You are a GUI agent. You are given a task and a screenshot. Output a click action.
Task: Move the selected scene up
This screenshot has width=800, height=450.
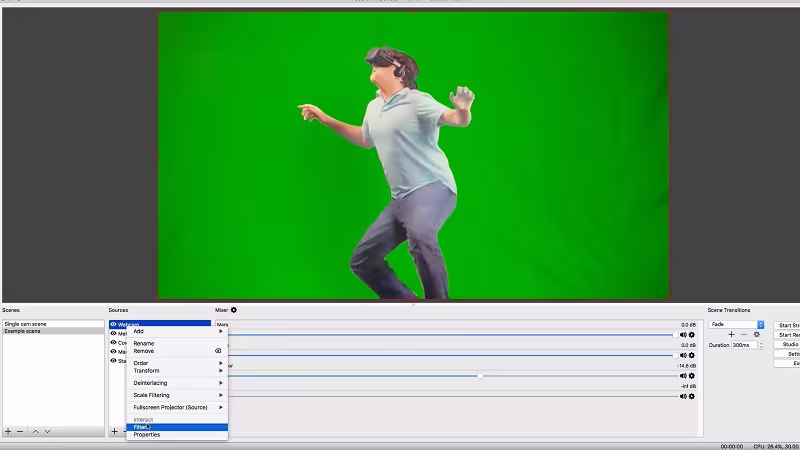[36, 431]
